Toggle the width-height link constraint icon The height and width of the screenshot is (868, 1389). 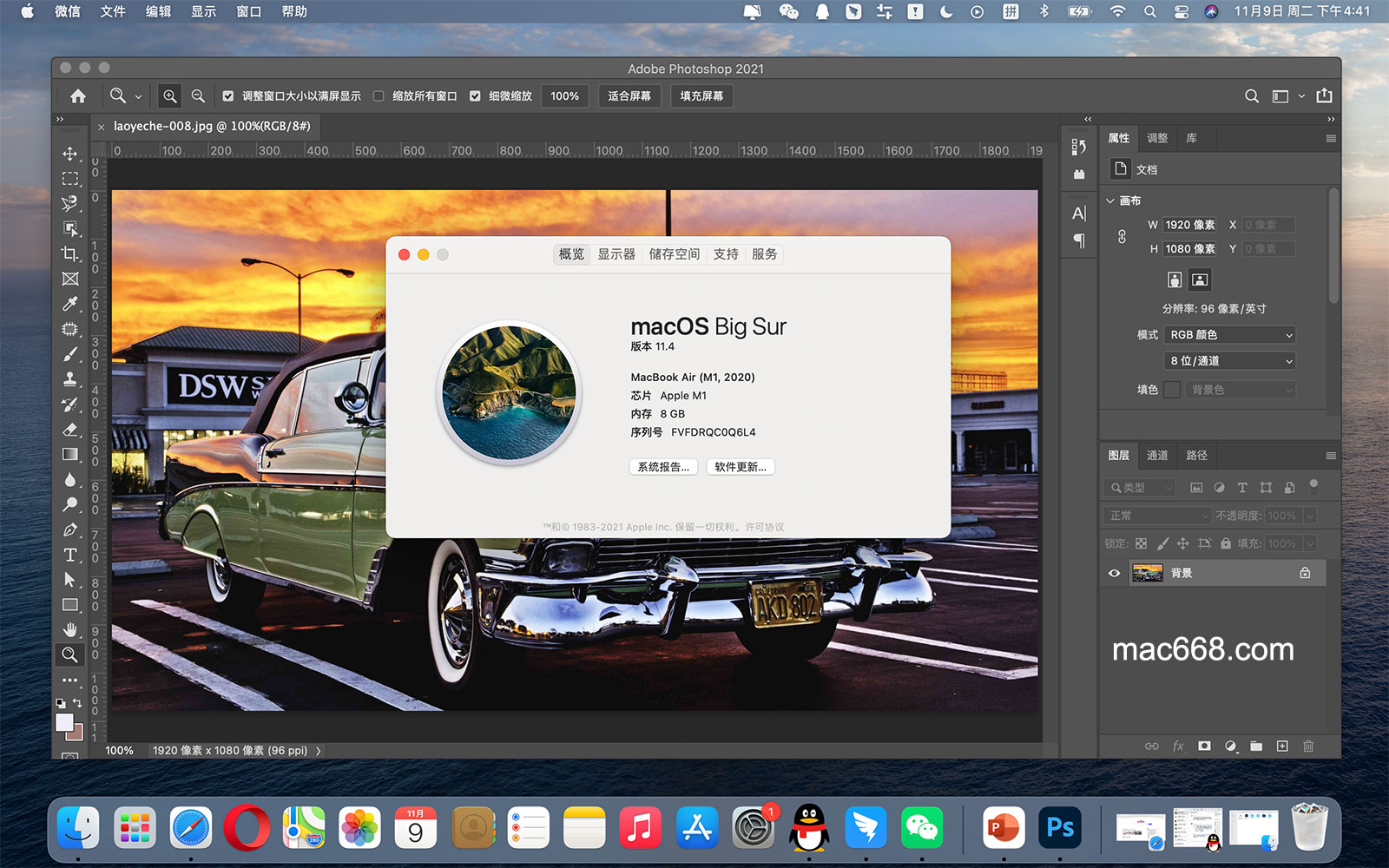click(1122, 236)
